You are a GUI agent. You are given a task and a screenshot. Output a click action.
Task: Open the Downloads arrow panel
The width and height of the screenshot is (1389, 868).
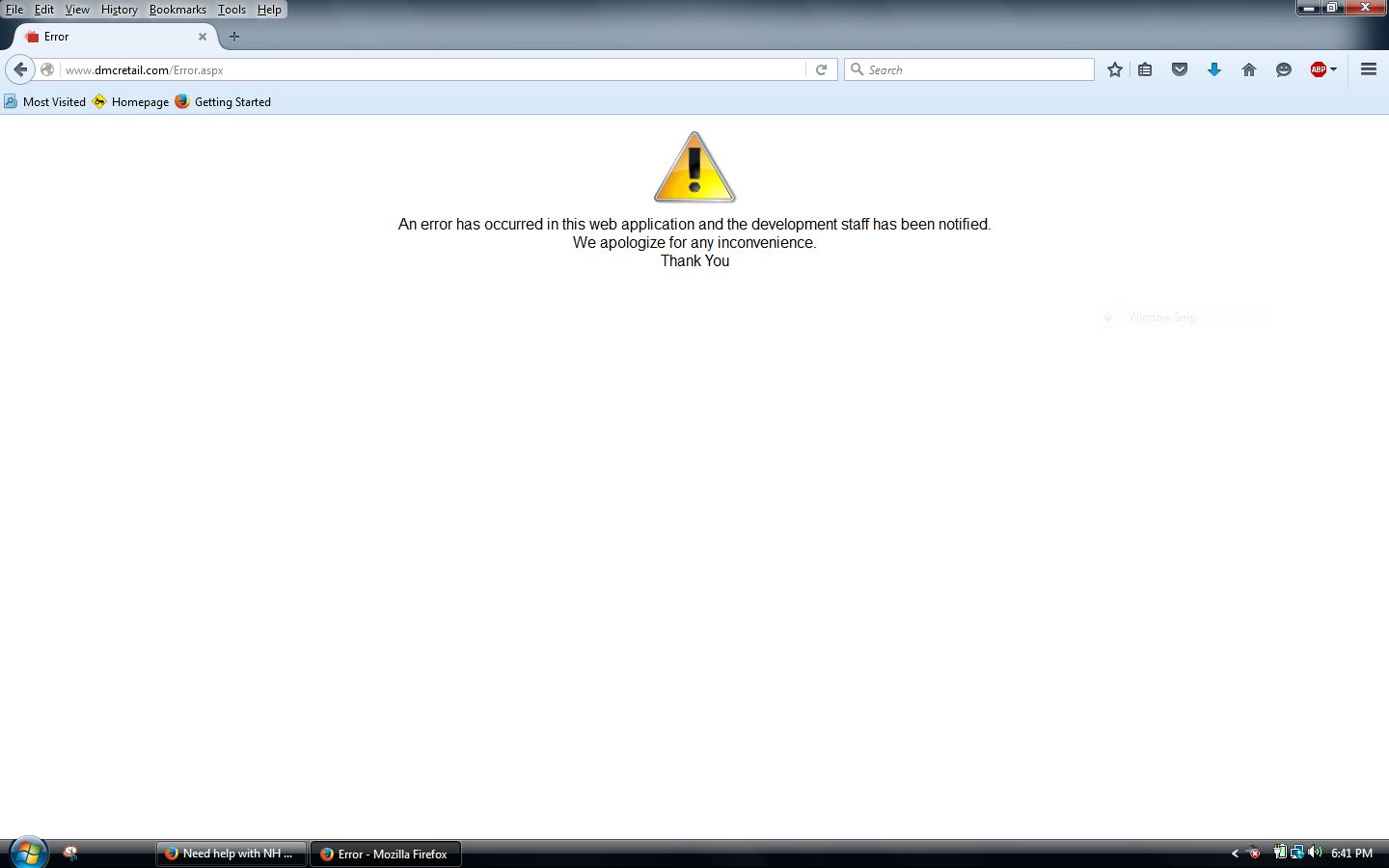[x=1213, y=69]
